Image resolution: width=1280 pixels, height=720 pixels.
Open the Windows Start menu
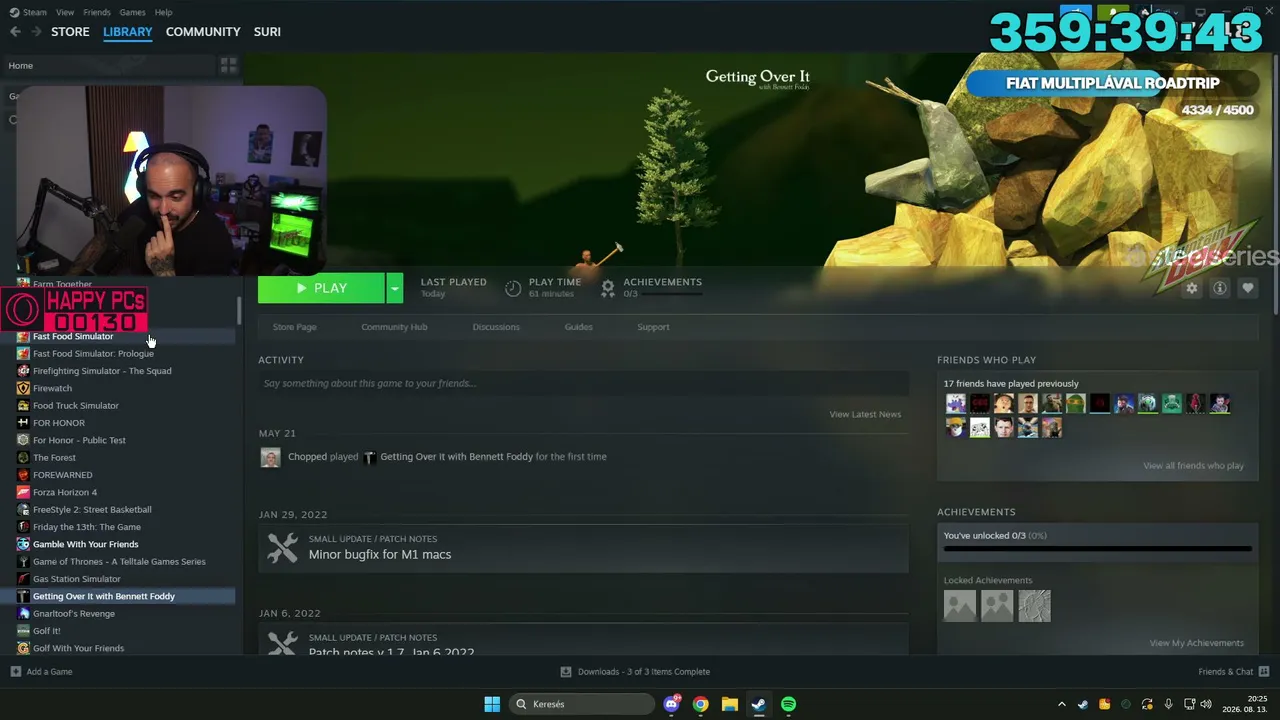coord(492,704)
